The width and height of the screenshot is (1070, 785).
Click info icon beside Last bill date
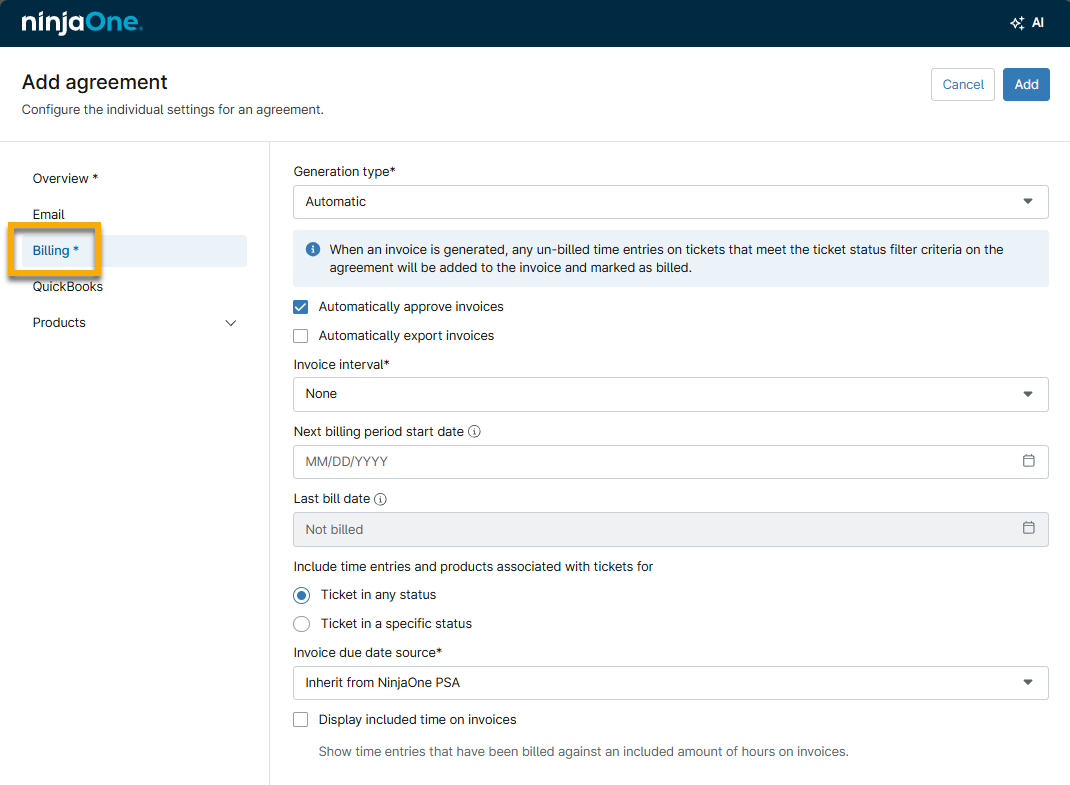pyautogui.click(x=380, y=499)
